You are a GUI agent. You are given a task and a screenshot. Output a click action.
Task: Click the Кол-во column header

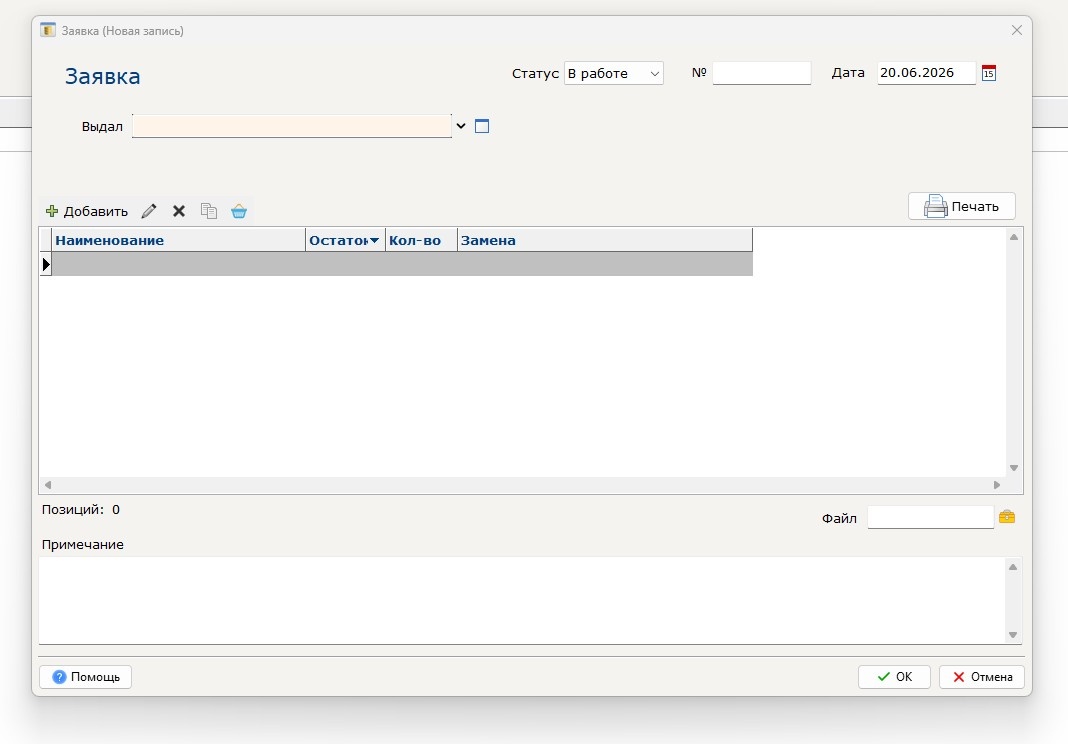[421, 241]
